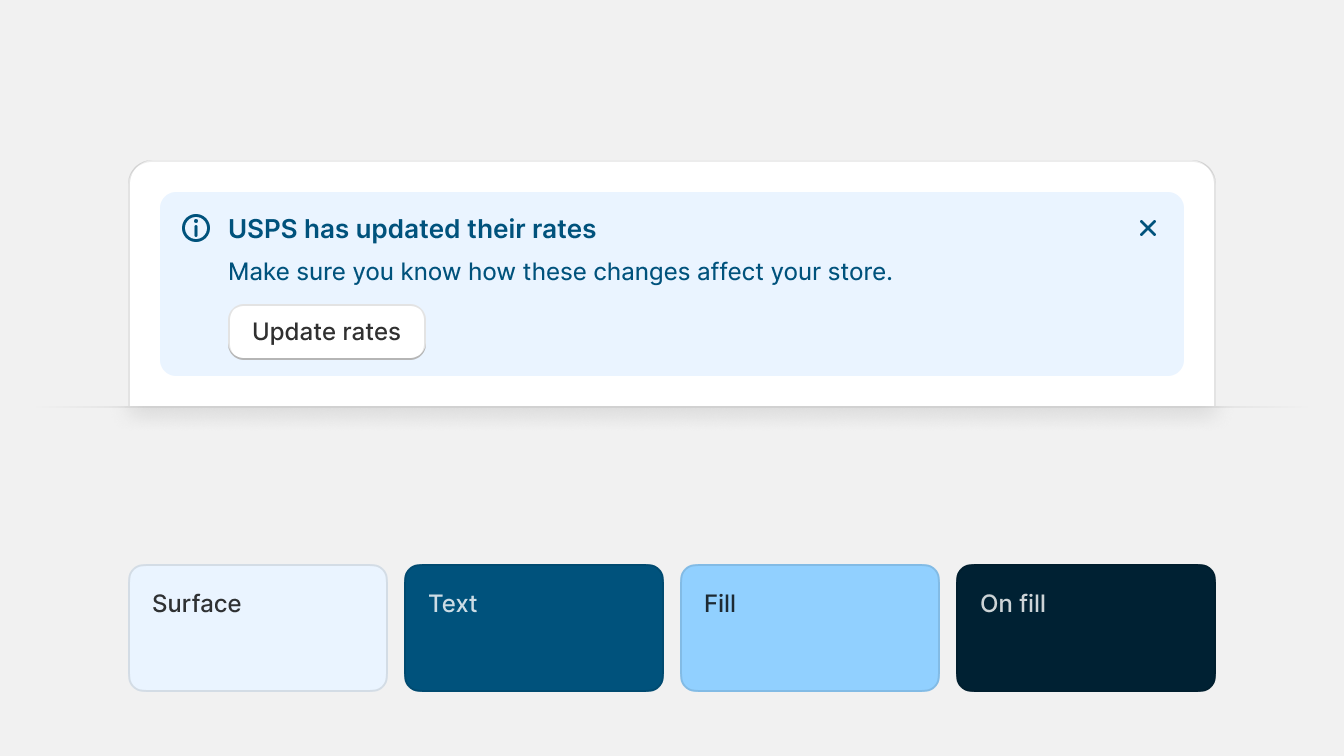
Task: Click the word rates in banner title
Action: pyautogui.click(x=564, y=229)
